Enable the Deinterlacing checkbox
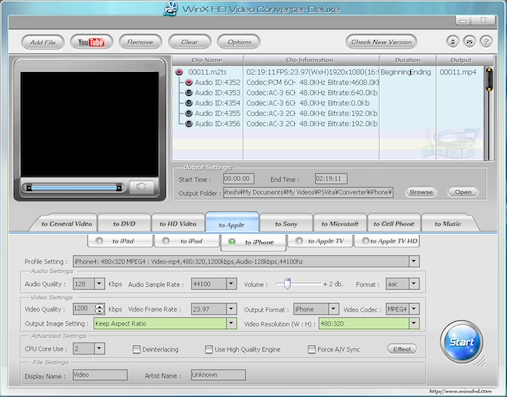Viewport: 507px width, 397px height. [136, 349]
